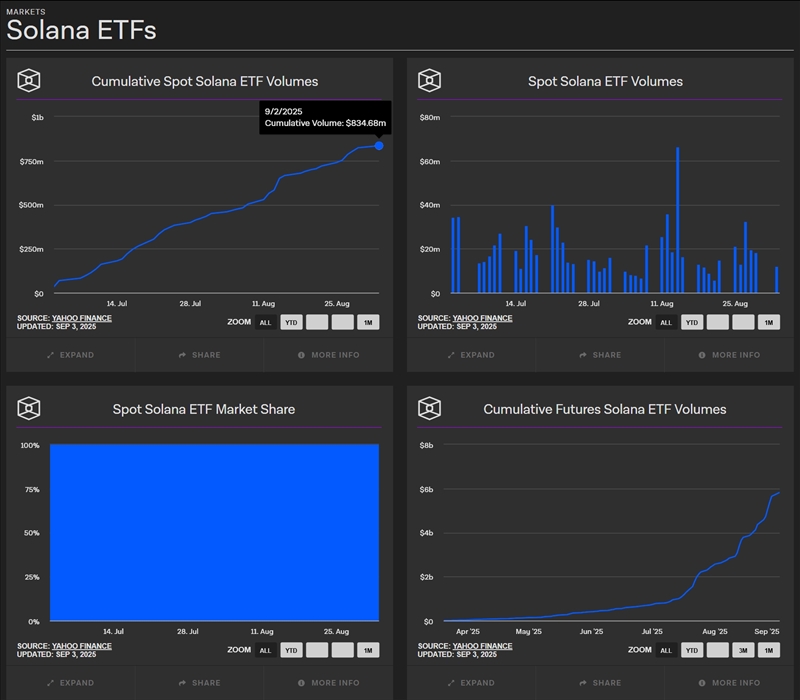Expand the Spot Solana ETF Volumes chart

[x=470, y=355]
